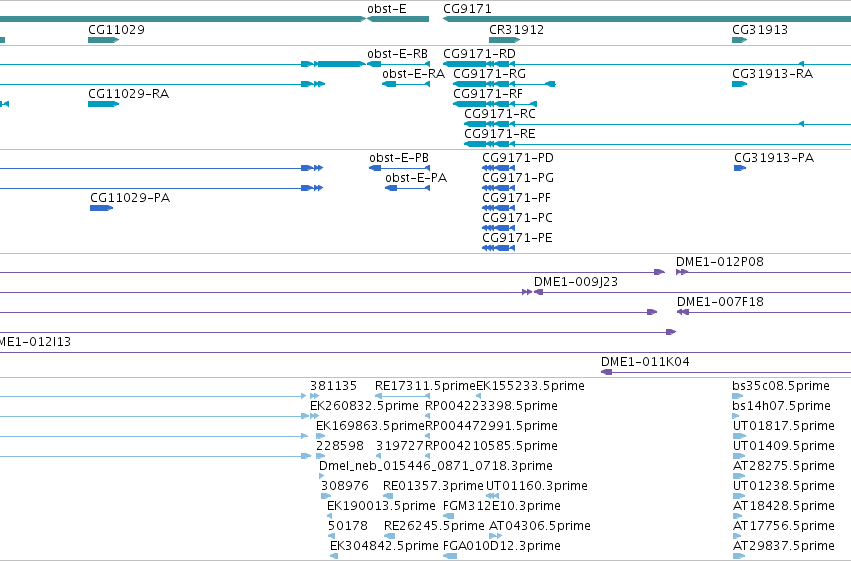Click transcript CG9171-RG label
The image size is (851, 561).
click(490, 74)
